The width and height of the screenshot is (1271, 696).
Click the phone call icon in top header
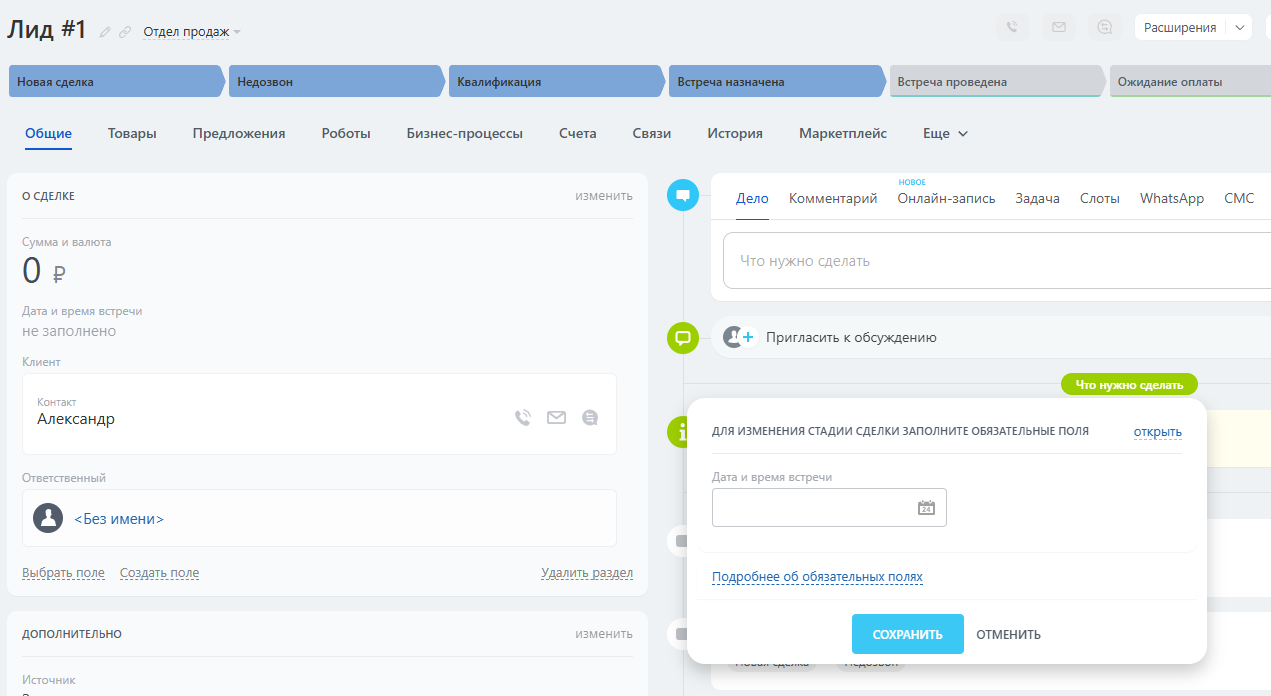pos(1012,28)
